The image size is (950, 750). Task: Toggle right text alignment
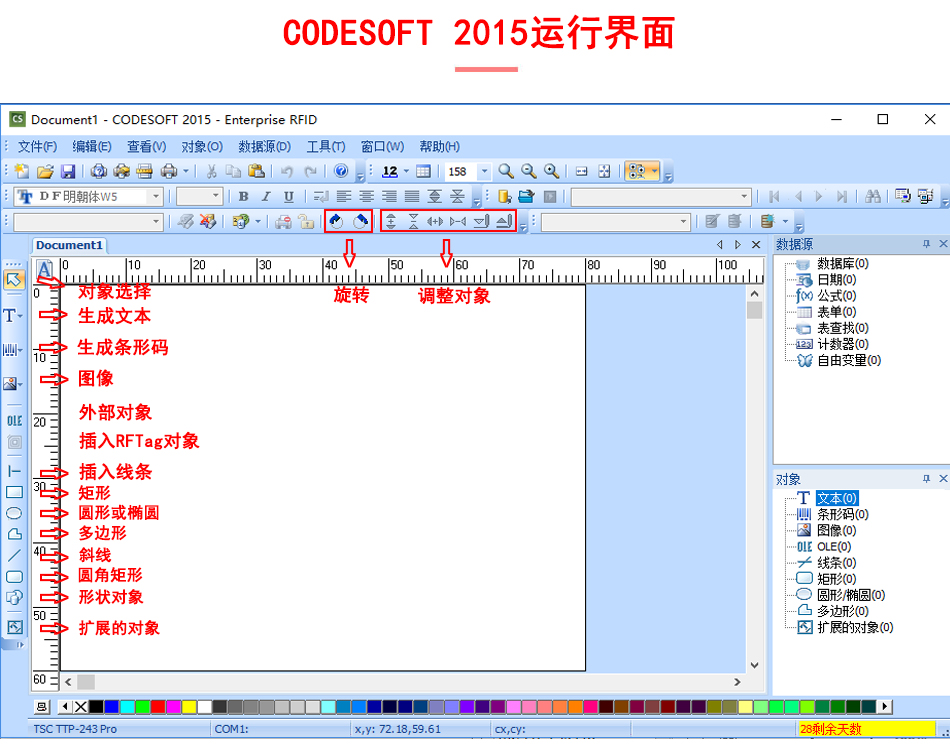coord(389,196)
